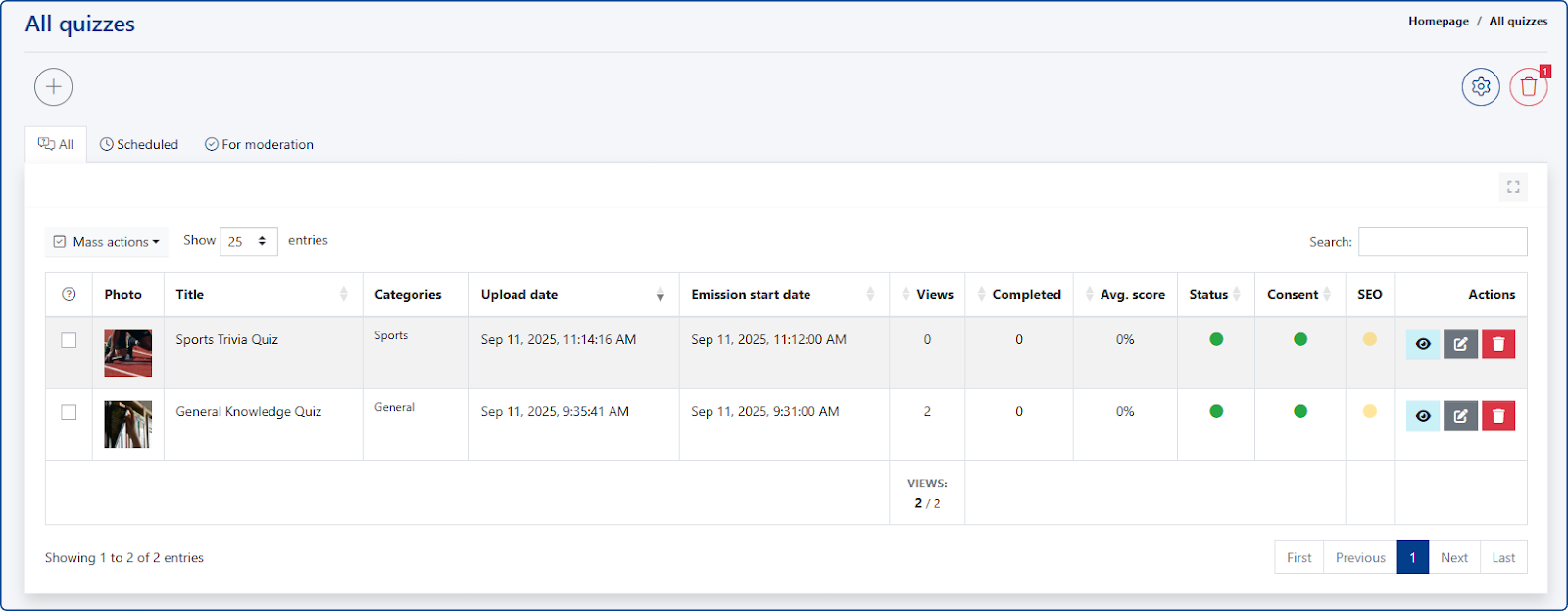Check the Sports Trivia Quiz checkbox
Screen dimensions: 1568x611
[x=69, y=340]
